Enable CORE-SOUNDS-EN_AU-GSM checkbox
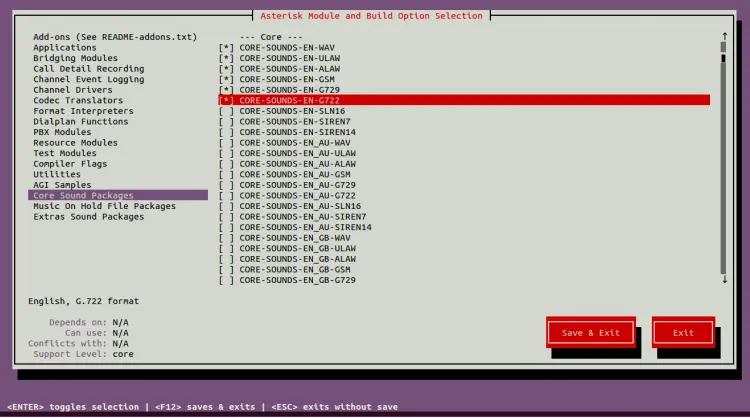The image size is (750, 418). pos(226,174)
